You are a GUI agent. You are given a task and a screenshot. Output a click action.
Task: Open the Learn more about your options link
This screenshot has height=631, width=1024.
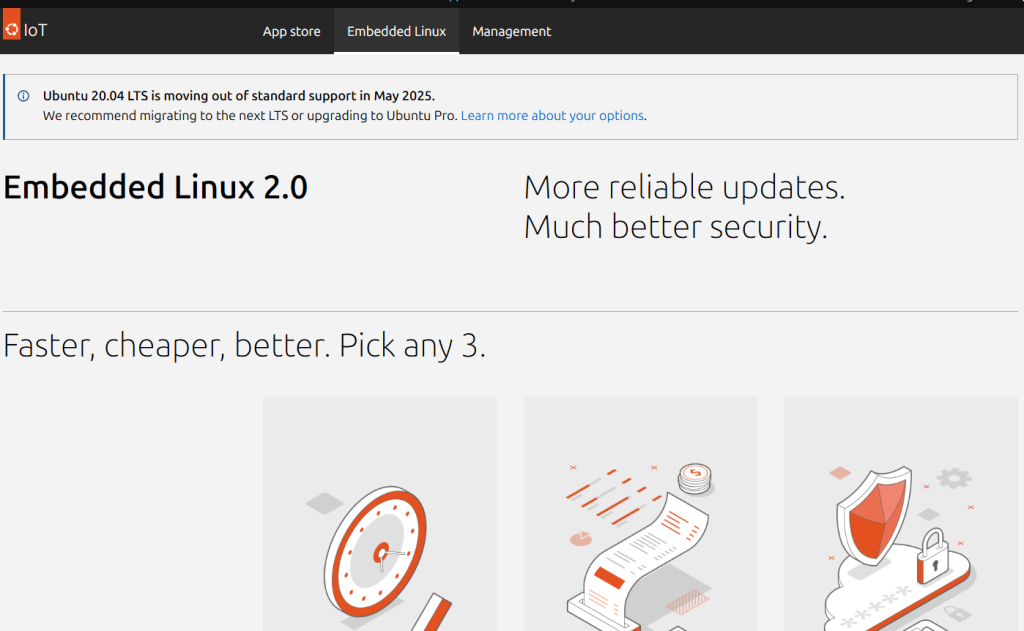[x=552, y=116]
